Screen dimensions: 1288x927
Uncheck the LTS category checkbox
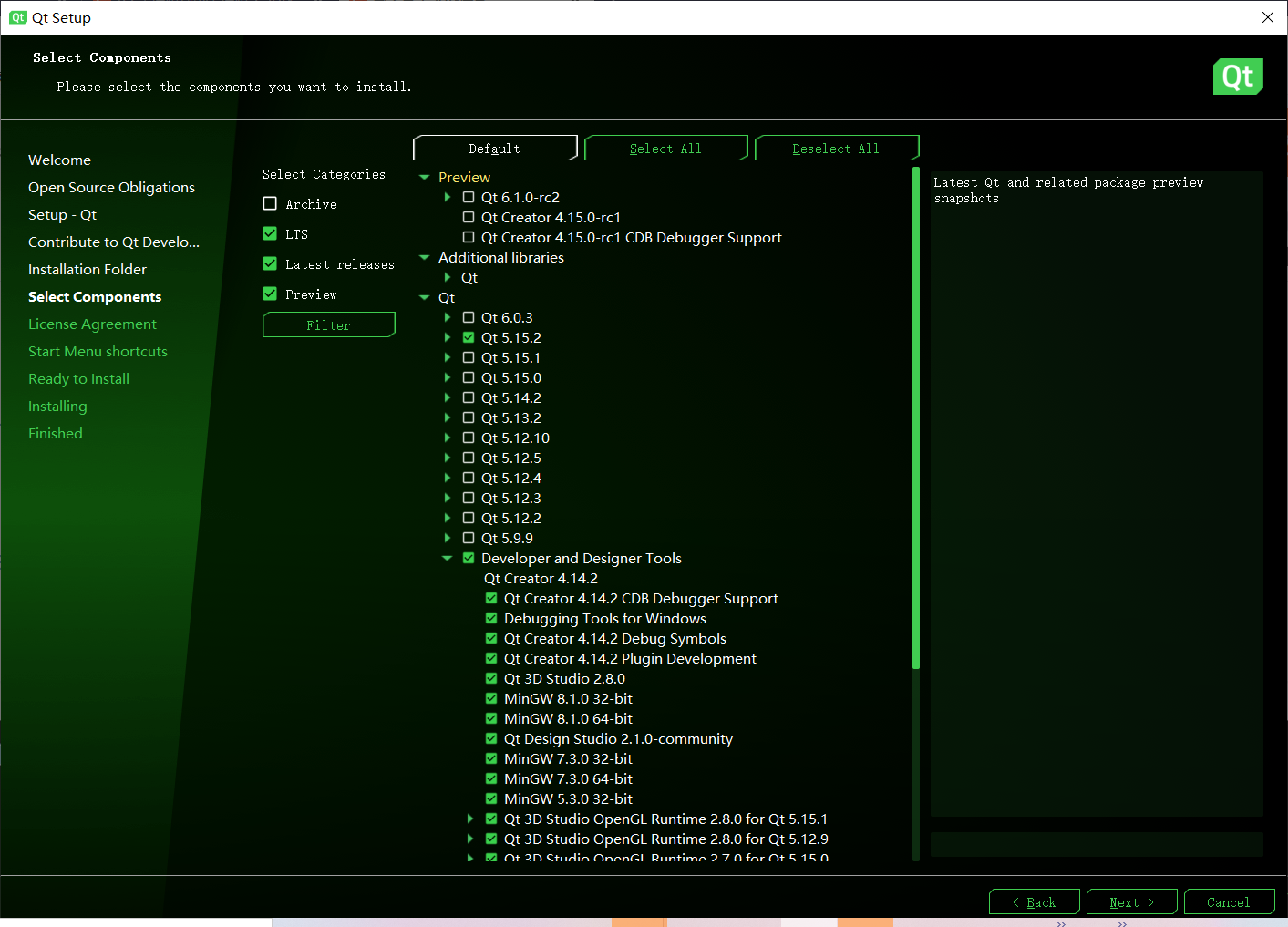(x=270, y=233)
